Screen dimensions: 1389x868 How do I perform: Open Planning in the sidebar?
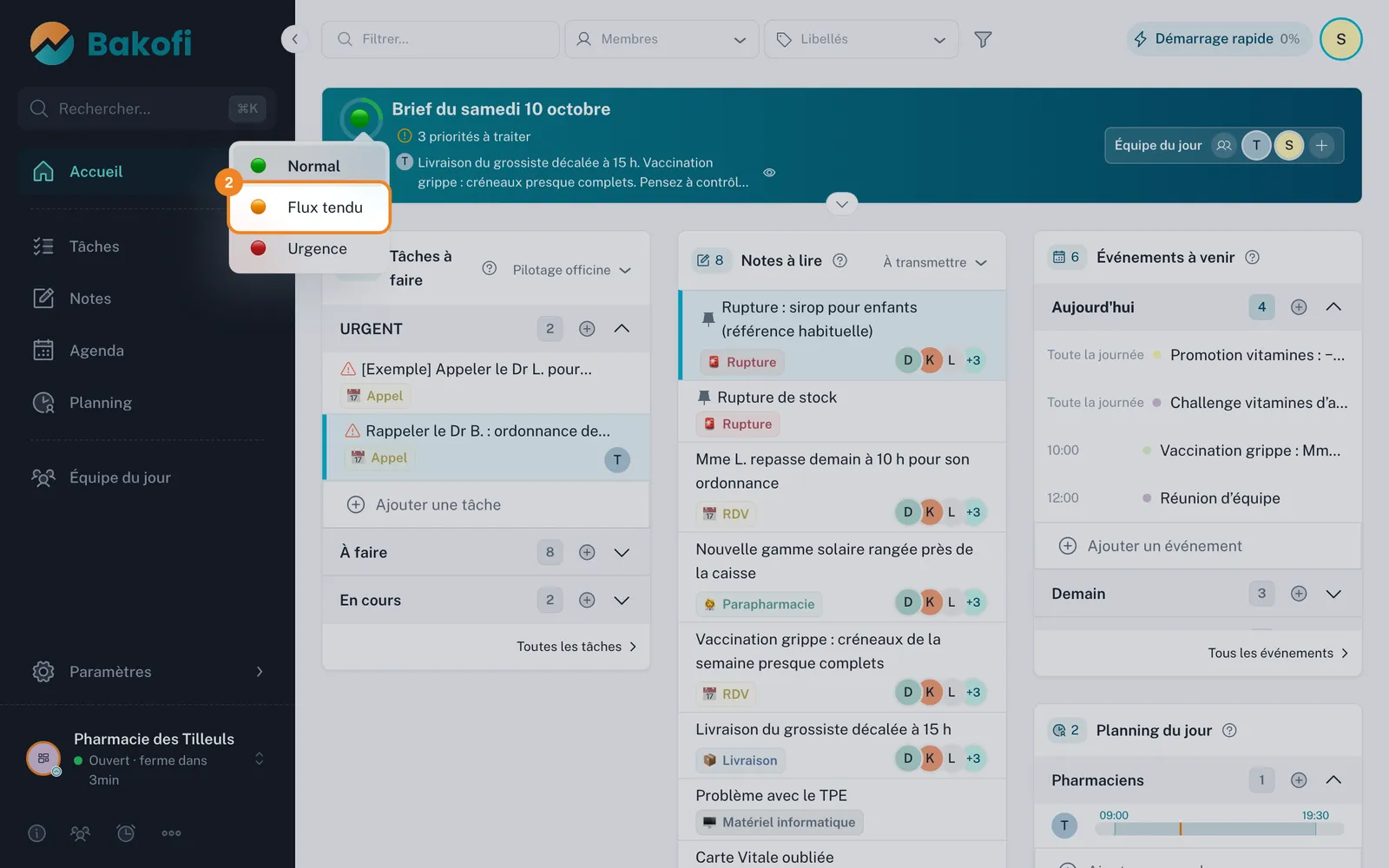[148, 403]
